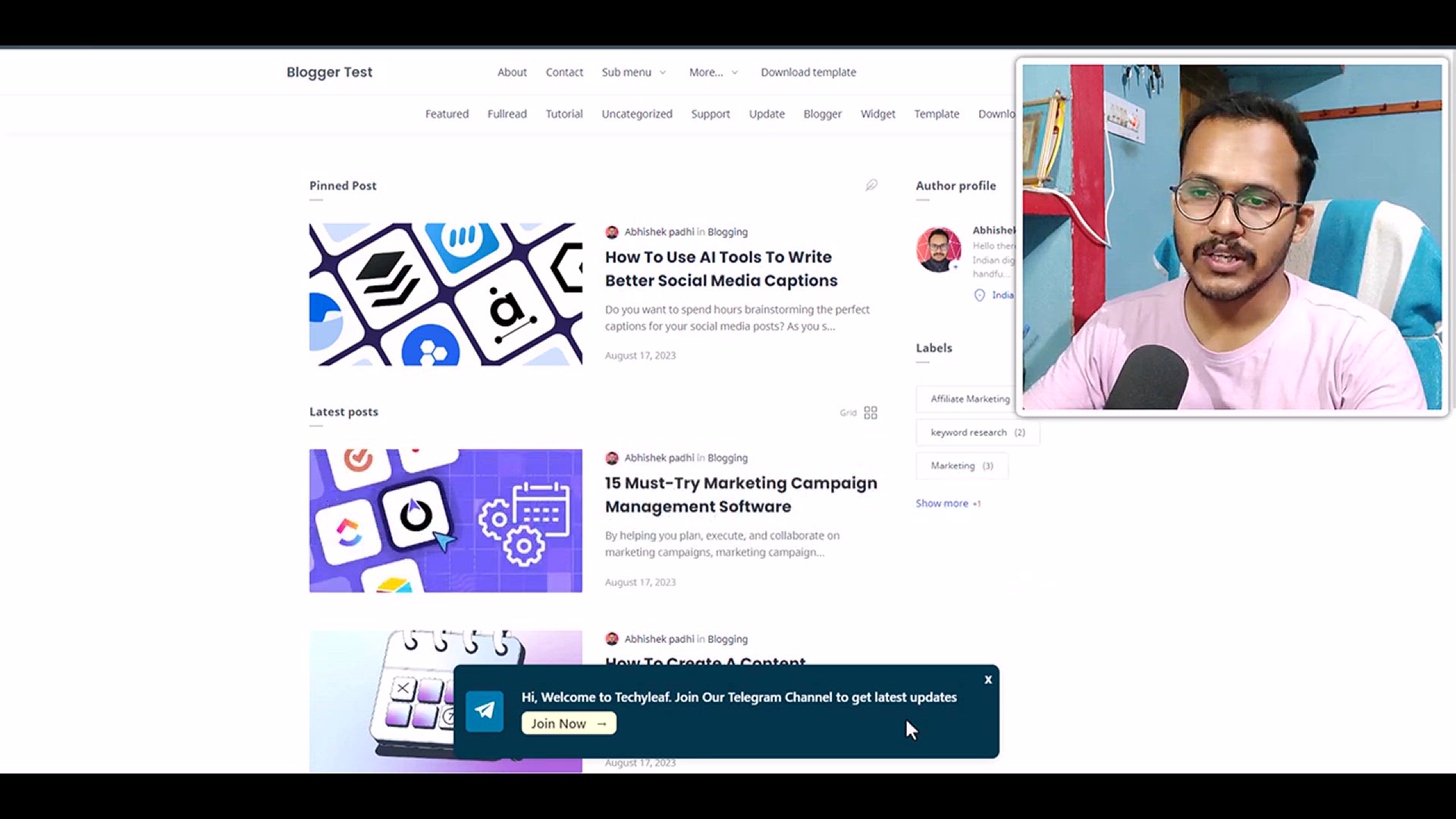The height and width of the screenshot is (819, 1456).
Task: Click author avatar on Content post
Action: pyautogui.click(x=612, y=639)
